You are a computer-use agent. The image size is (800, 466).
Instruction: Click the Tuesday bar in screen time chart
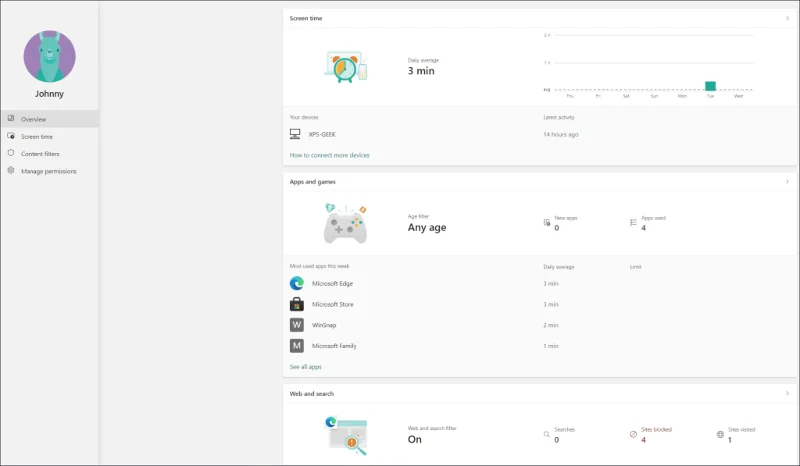coord(710,86)
